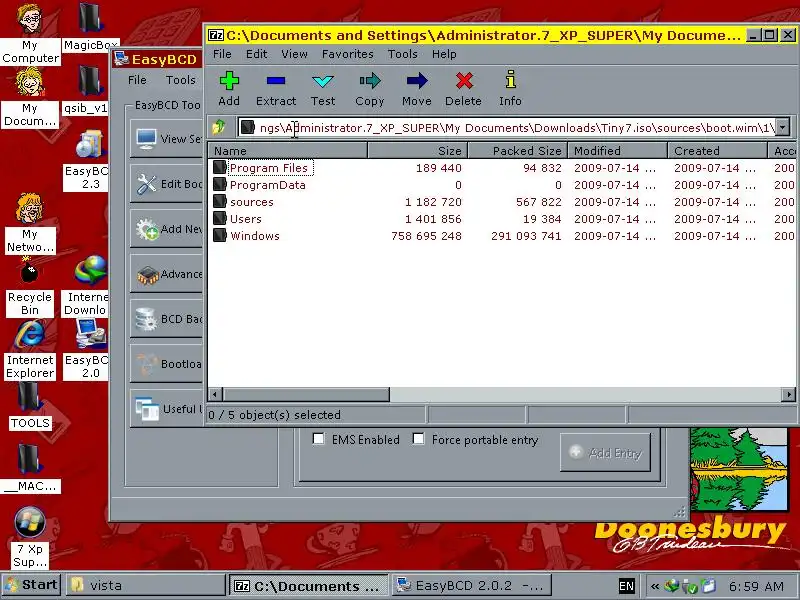Viewport: 800px width, 600px height.
Task: Open the 7-Zip View menu
Action: tap(294, 54)
